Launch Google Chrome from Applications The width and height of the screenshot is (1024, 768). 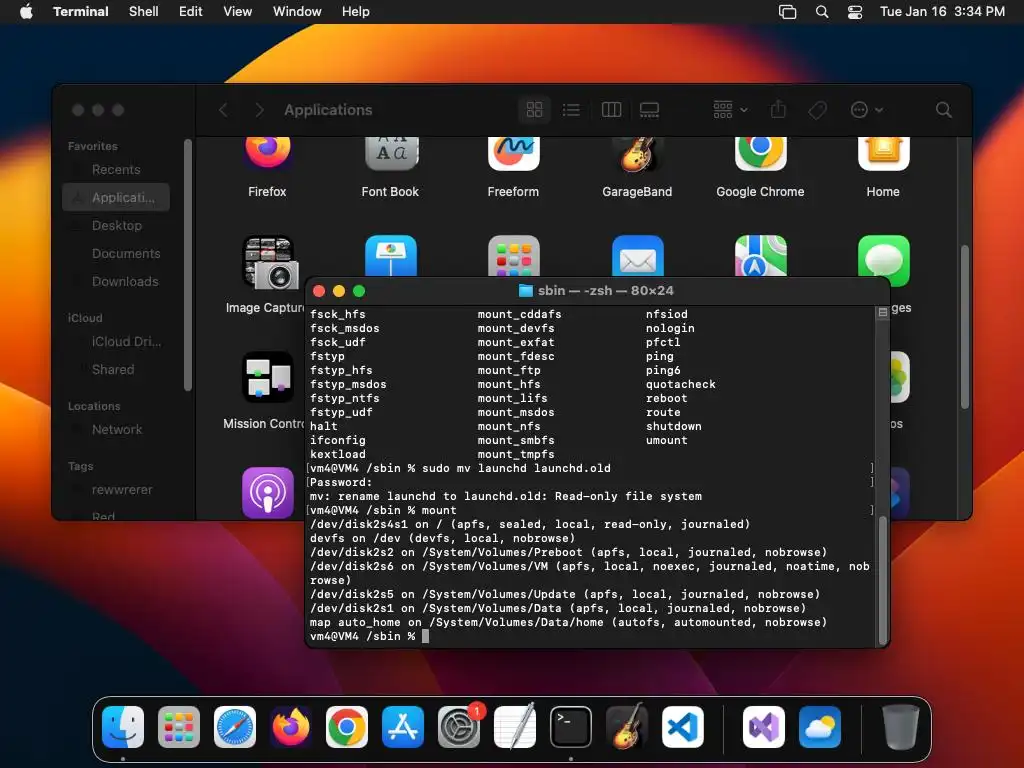coord(760,153)
